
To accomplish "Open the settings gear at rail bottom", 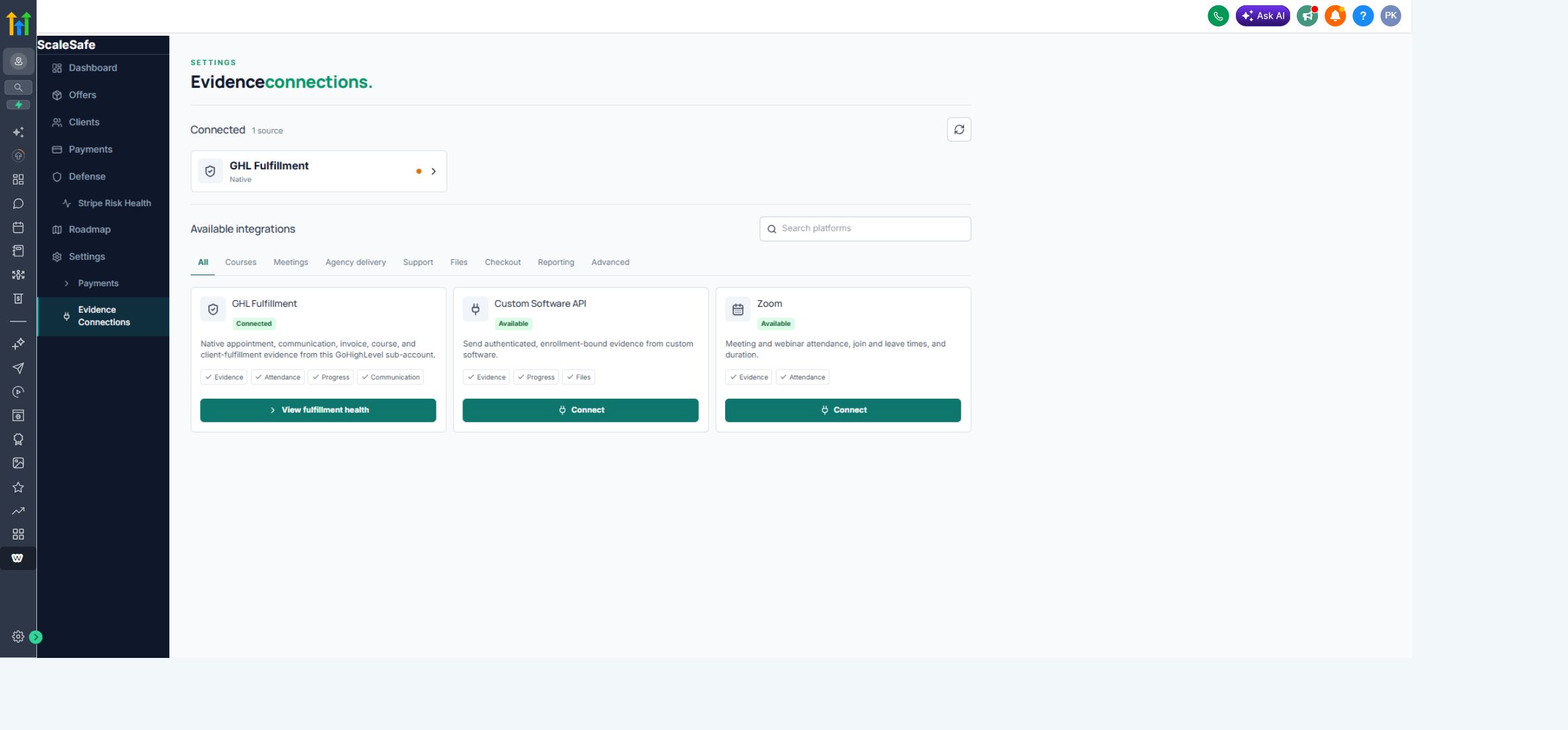I will click(18, 637).
